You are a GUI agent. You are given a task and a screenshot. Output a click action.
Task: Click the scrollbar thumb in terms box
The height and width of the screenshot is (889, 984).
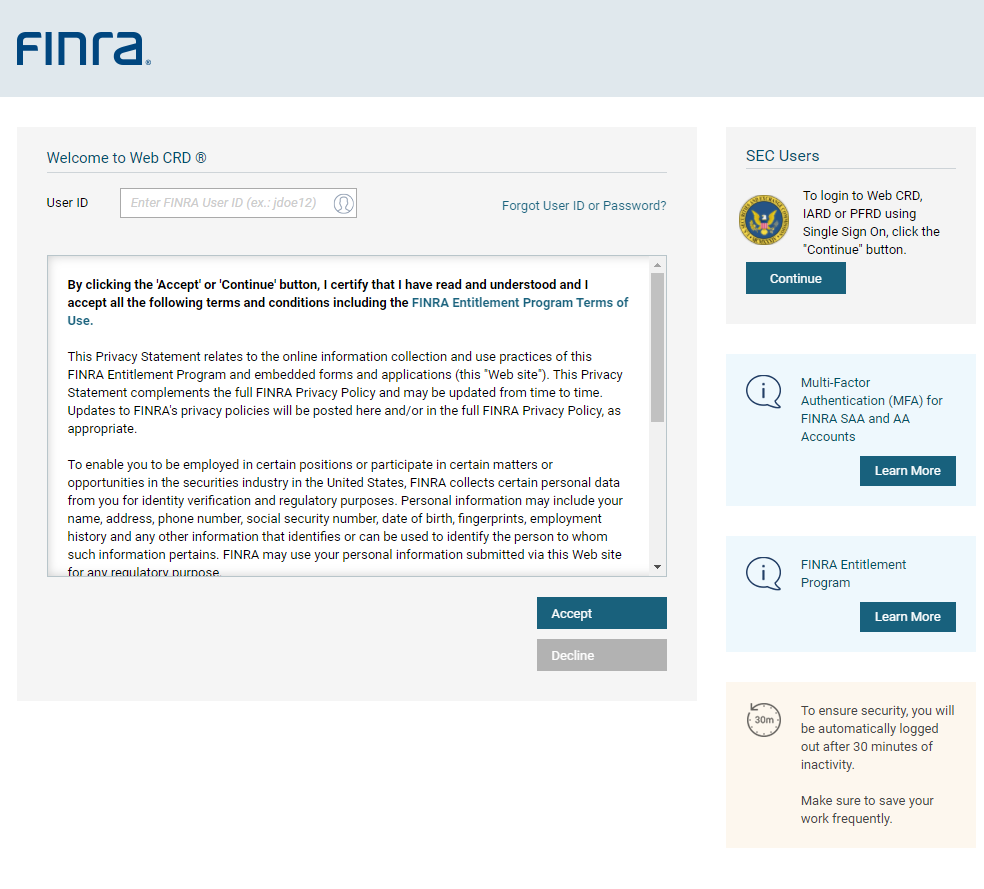tap(657, 345)
